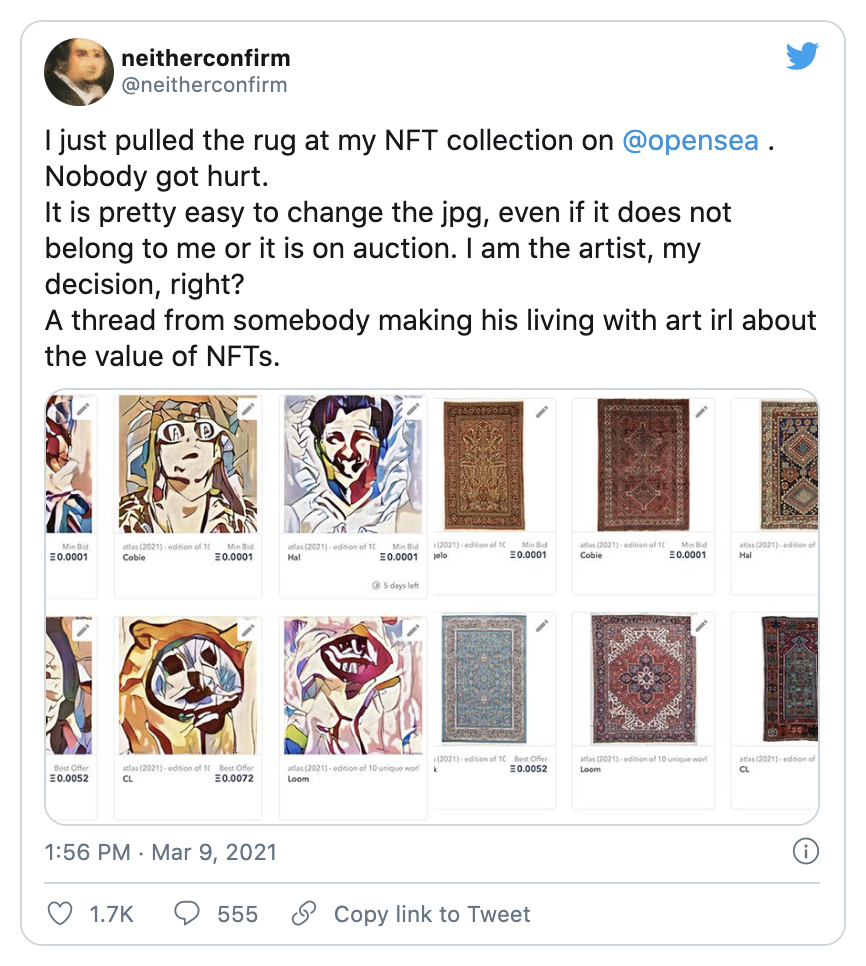Select Copy link to Tweet
The height and width of the screenshot is (966, 866).
tap(432, 914)
